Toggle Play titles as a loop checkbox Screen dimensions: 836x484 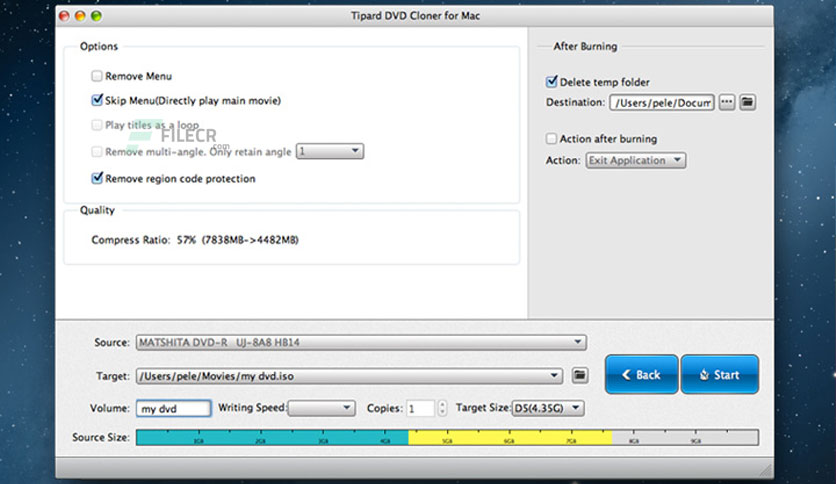[97, 125]
